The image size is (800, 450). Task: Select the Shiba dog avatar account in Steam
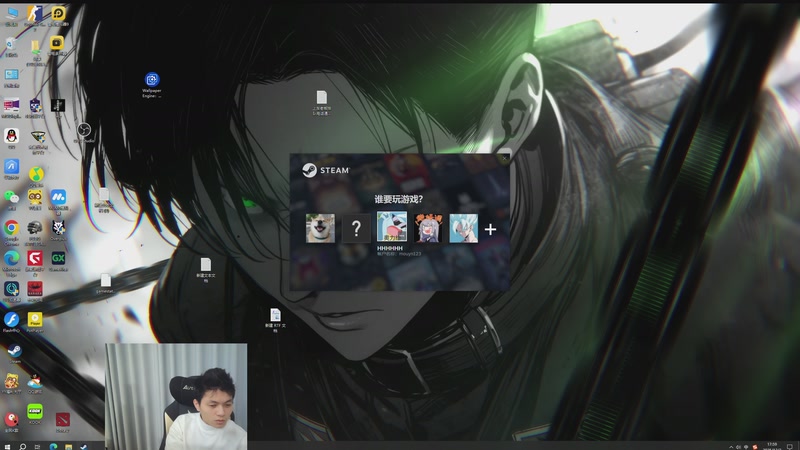point(320,228)
